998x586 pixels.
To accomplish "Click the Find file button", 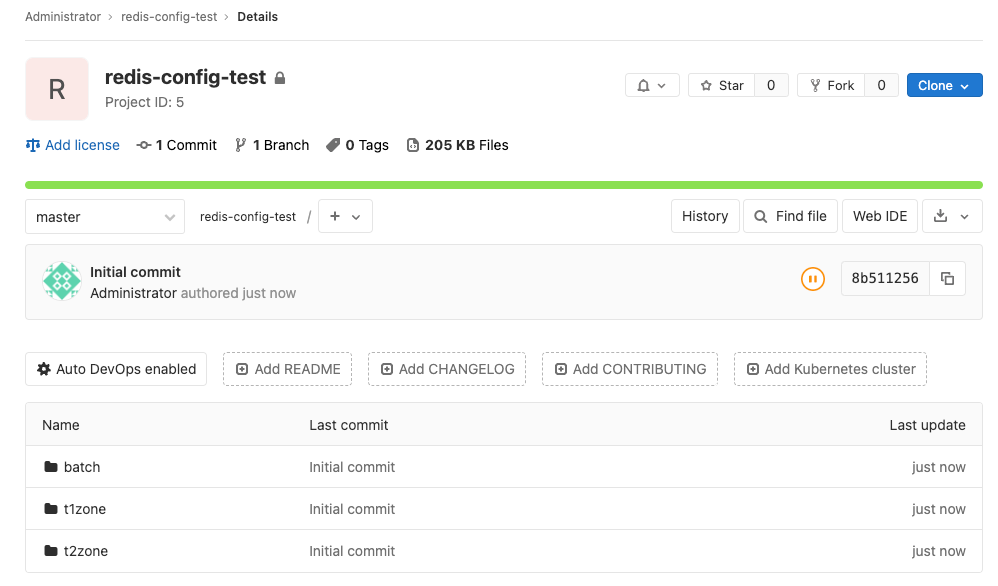I will point(790,216).
